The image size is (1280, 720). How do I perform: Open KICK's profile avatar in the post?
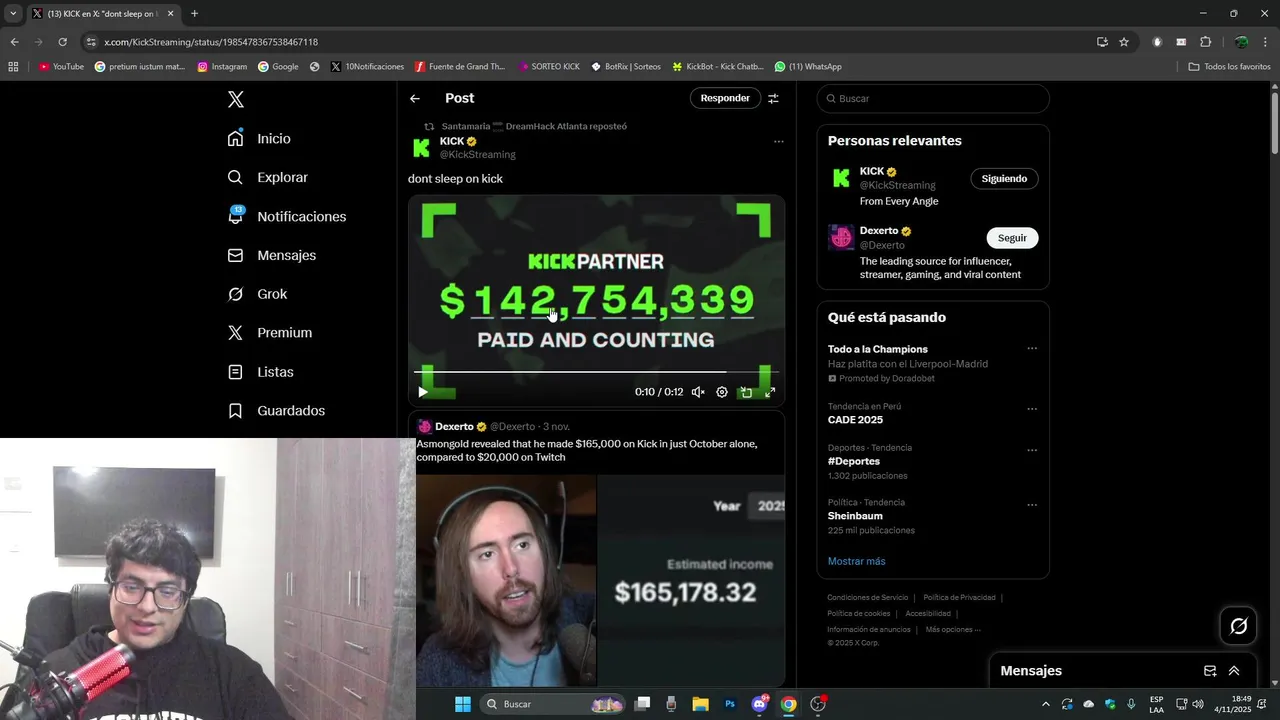pos(422,148)
